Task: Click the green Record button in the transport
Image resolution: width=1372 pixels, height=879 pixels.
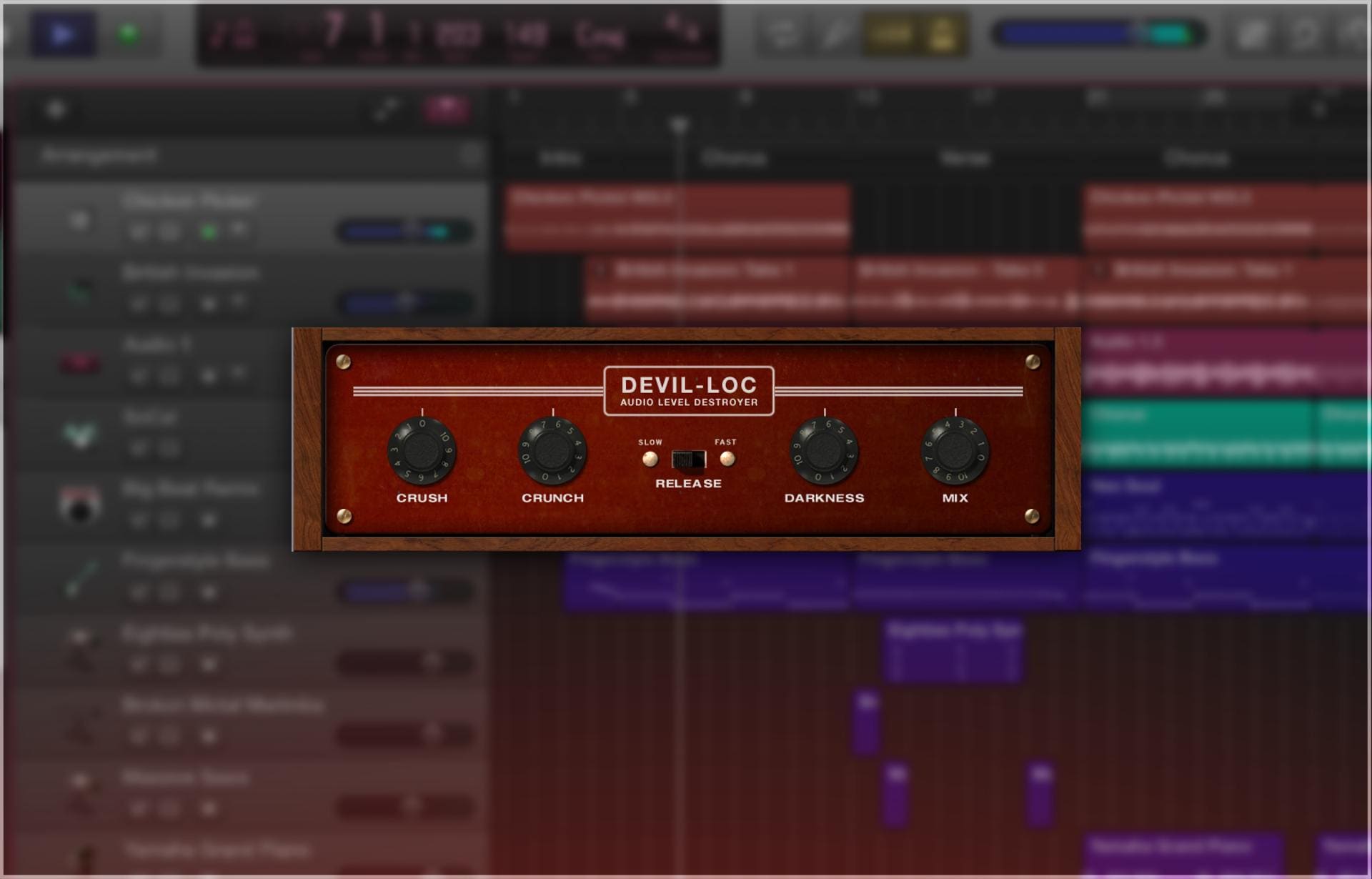Action: coord(129,34)
